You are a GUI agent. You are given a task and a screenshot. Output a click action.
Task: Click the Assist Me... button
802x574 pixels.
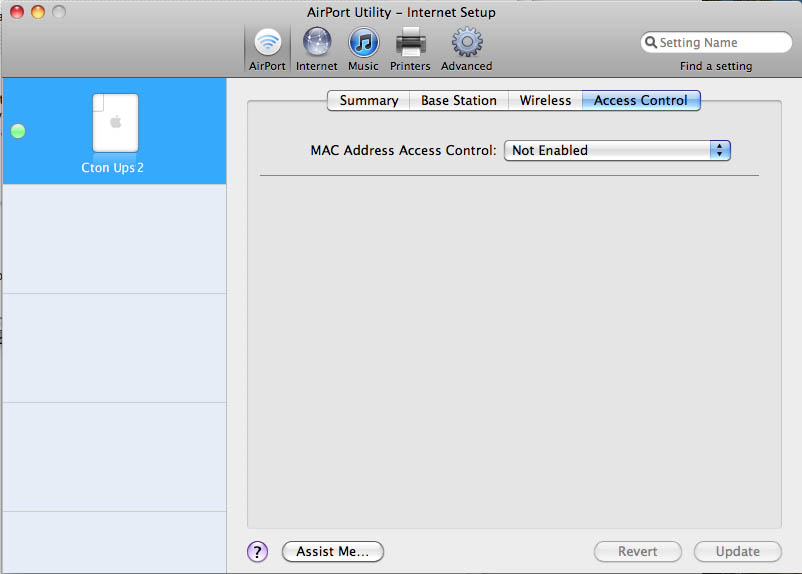point(332,551)
